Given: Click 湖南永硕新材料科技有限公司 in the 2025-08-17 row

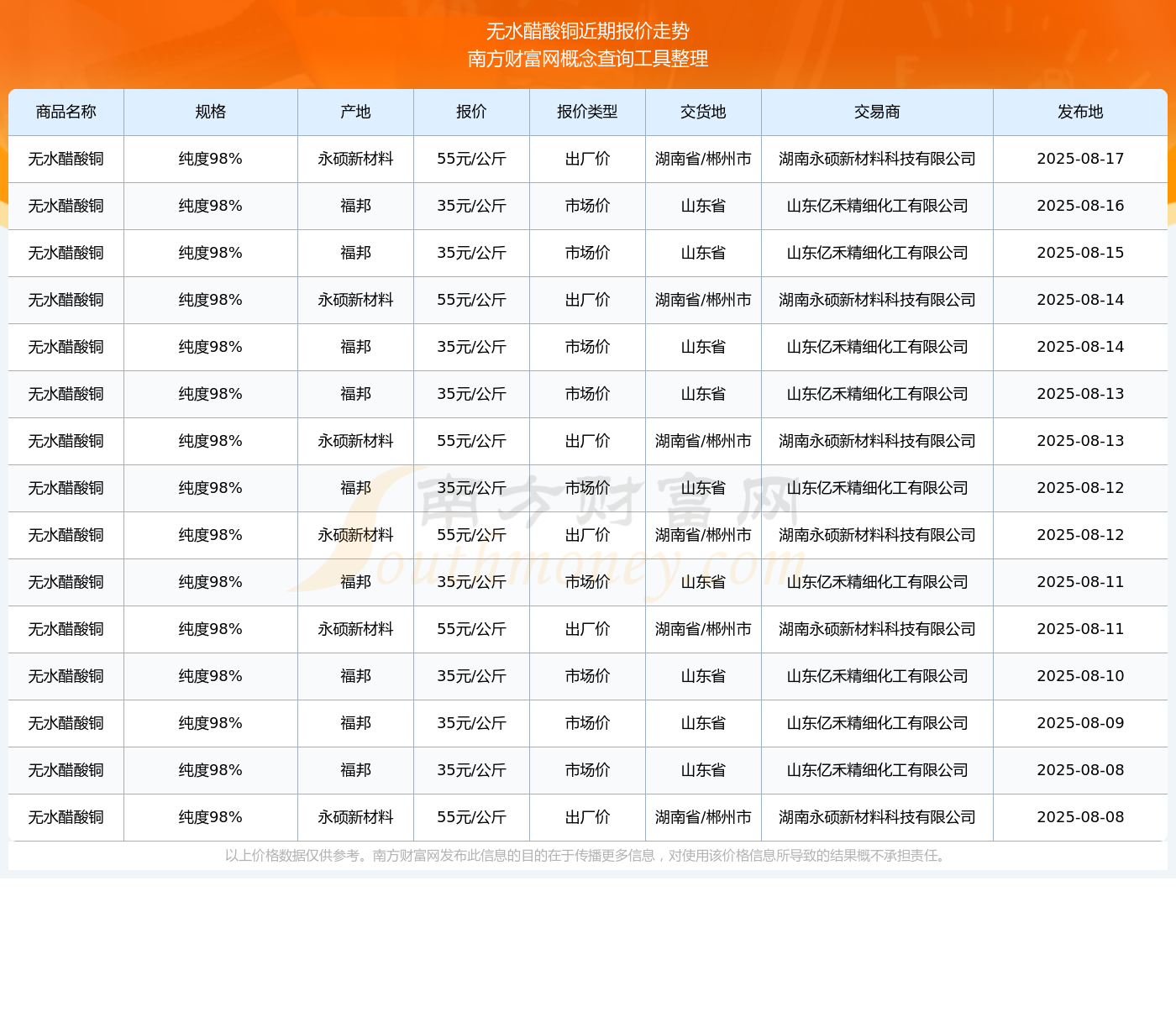Looking at the screenshot, I should tap(877, 159).
